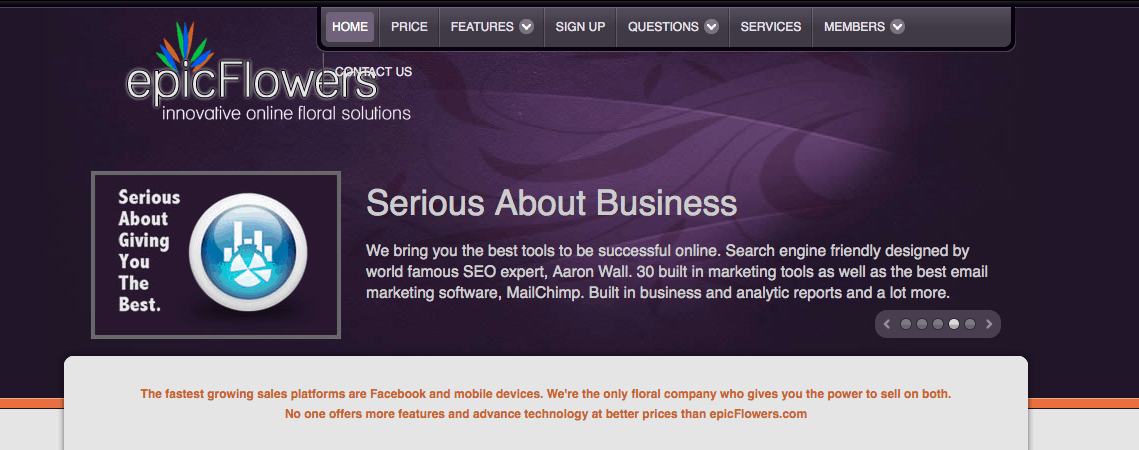This screenshot has height=450, width=1139.
Task: Click the Serious About Business heading
Action: click(551, 203)
